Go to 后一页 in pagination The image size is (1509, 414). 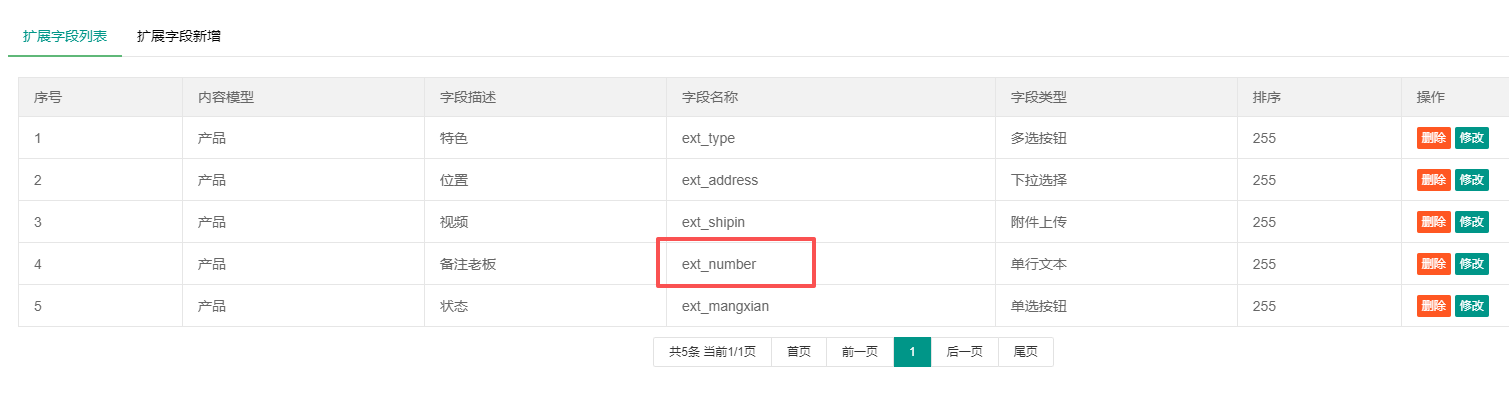pyautogui.click(x=964, y=352)
